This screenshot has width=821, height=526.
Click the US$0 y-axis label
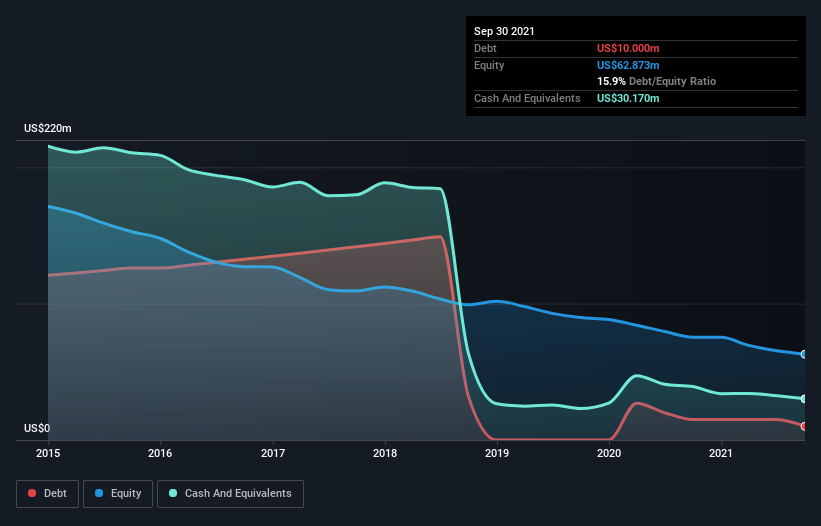pyautogui.click(x=37, y=428)
